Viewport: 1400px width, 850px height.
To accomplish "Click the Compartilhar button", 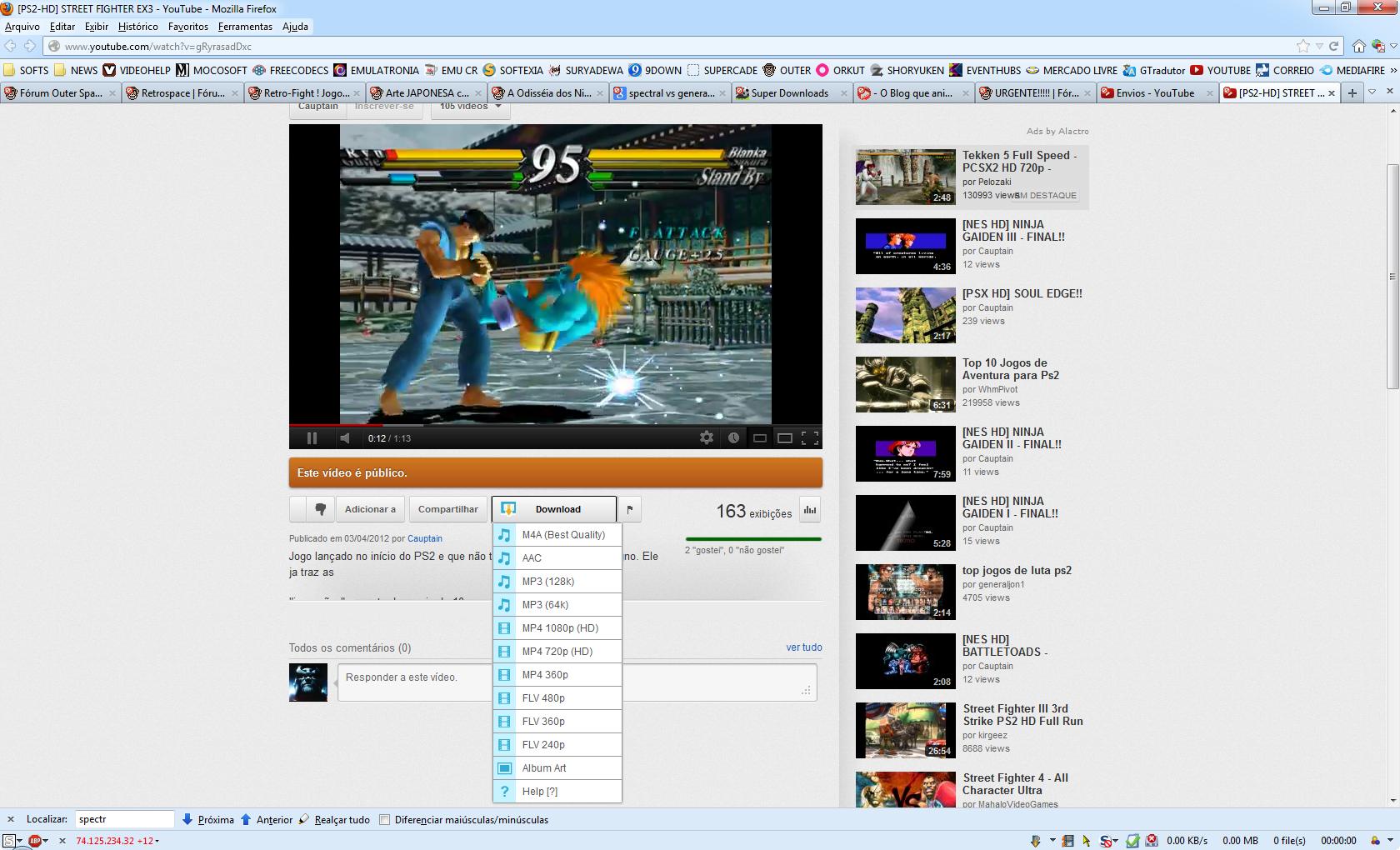I will (x=447, y=509).
